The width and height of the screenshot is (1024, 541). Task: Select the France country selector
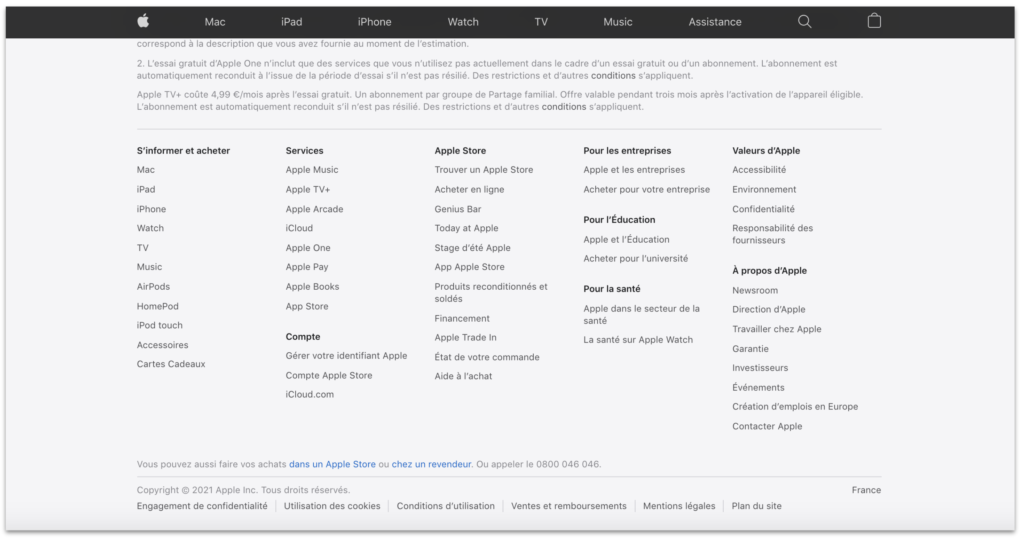866,490
